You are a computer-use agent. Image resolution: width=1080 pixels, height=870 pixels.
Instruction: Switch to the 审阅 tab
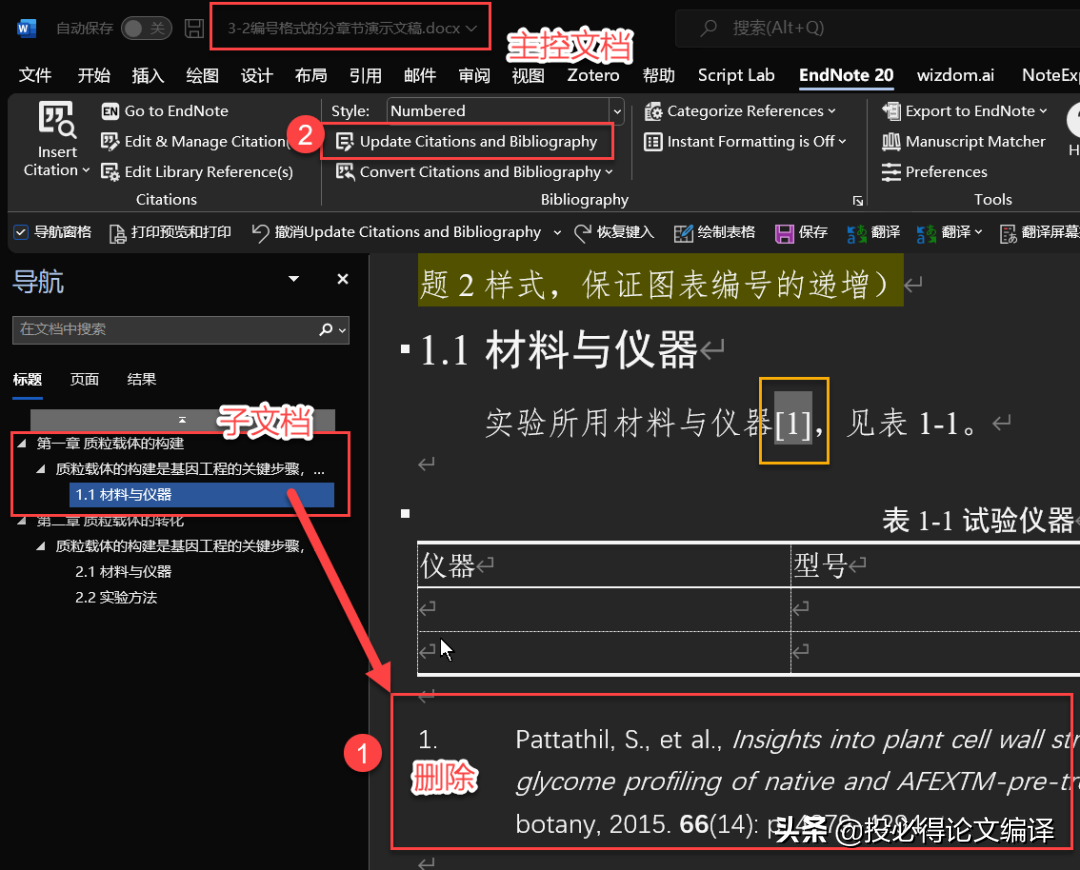click(474, 75)
